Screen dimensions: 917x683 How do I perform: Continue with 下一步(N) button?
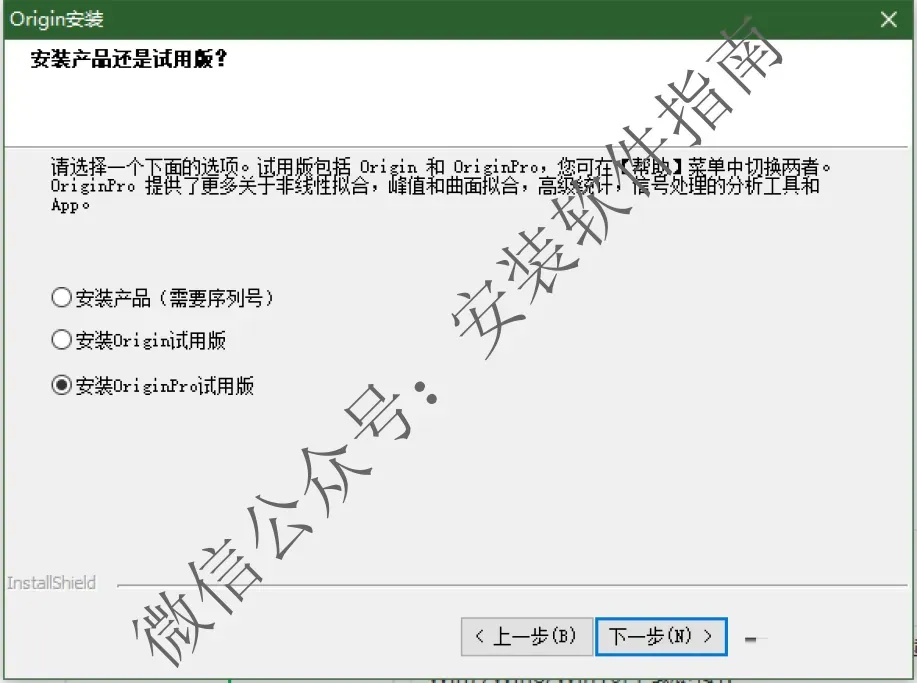point(661,636)
